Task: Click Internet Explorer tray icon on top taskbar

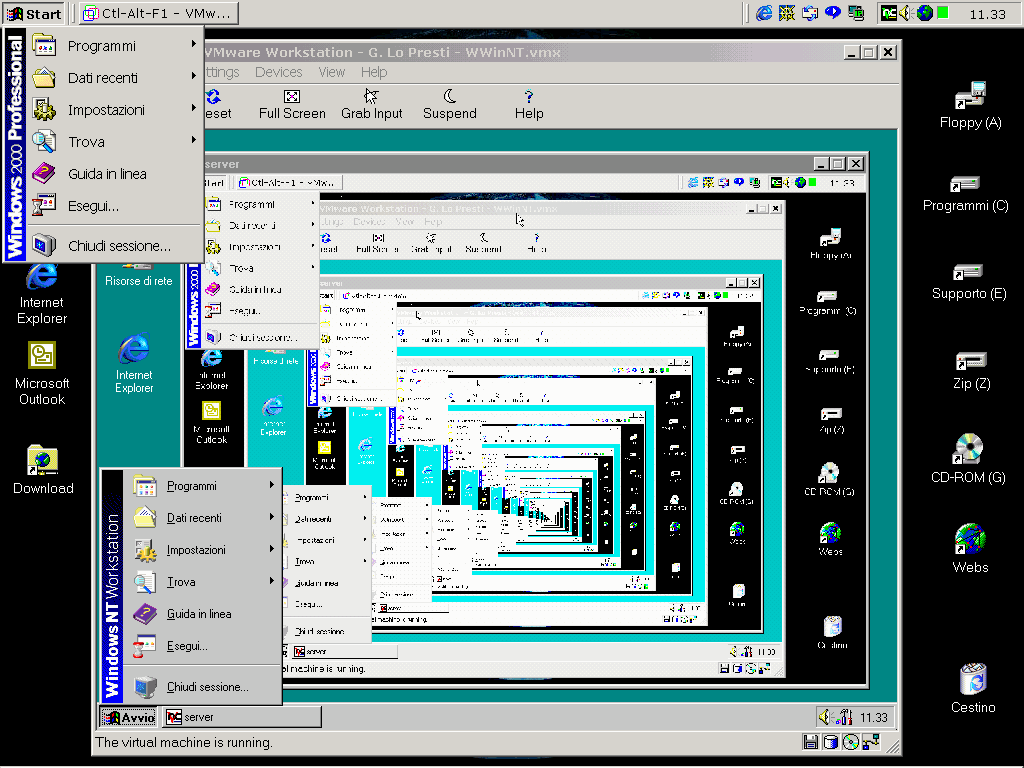Action: point(763,13)
